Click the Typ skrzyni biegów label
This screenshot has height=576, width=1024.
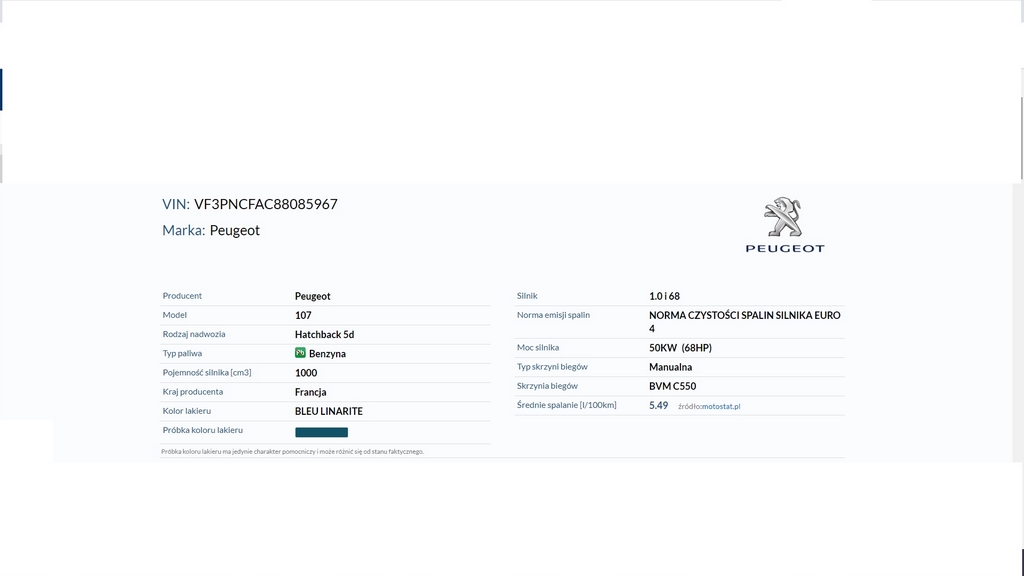[552, 366]
